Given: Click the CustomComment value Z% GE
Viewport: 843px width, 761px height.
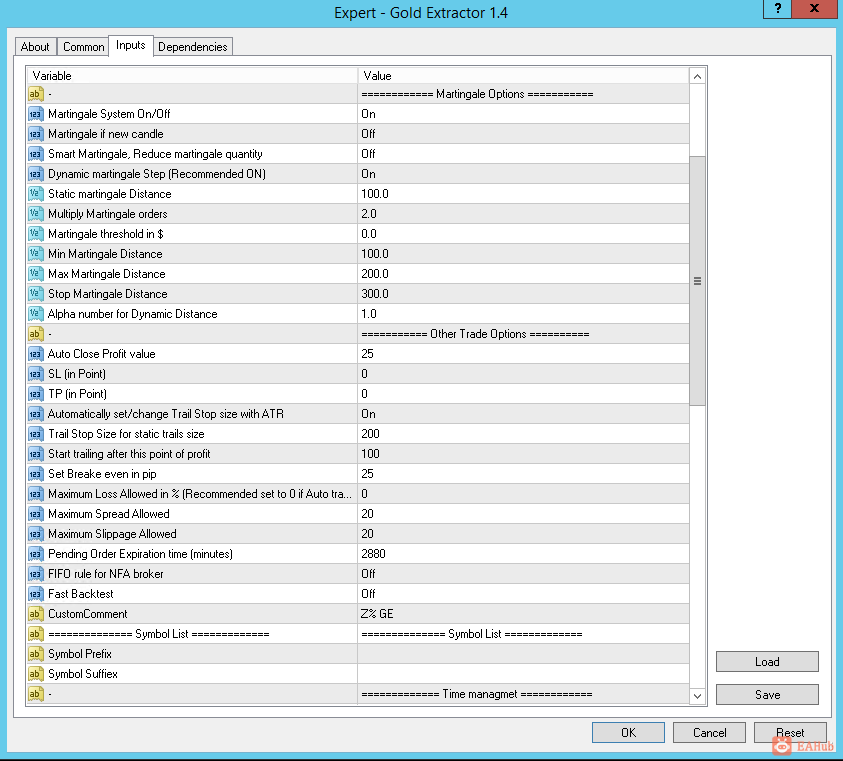Looking at the screenshot, I should [523, 614].
